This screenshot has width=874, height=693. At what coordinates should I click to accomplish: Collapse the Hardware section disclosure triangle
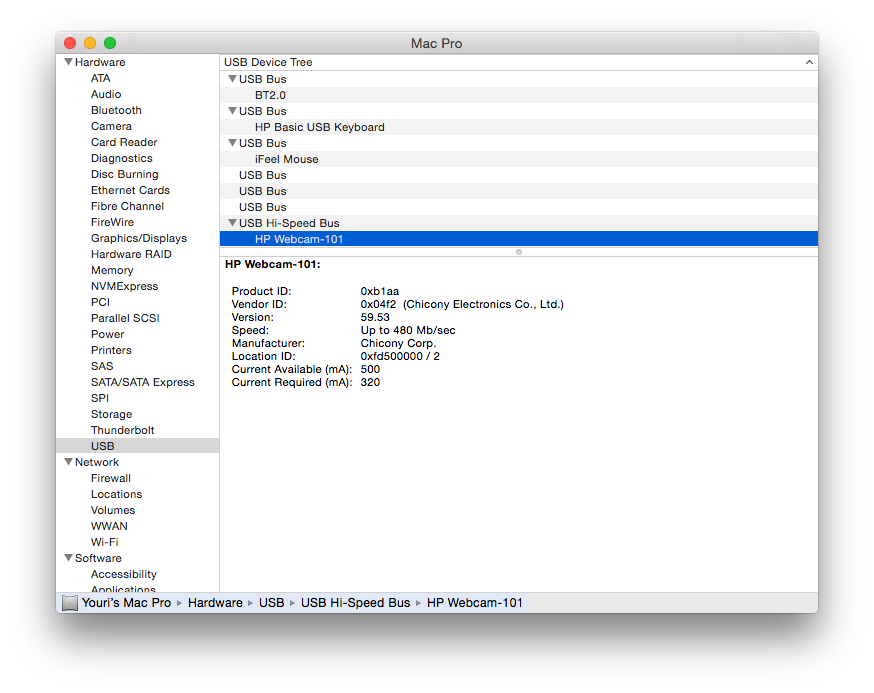[68, 62]
